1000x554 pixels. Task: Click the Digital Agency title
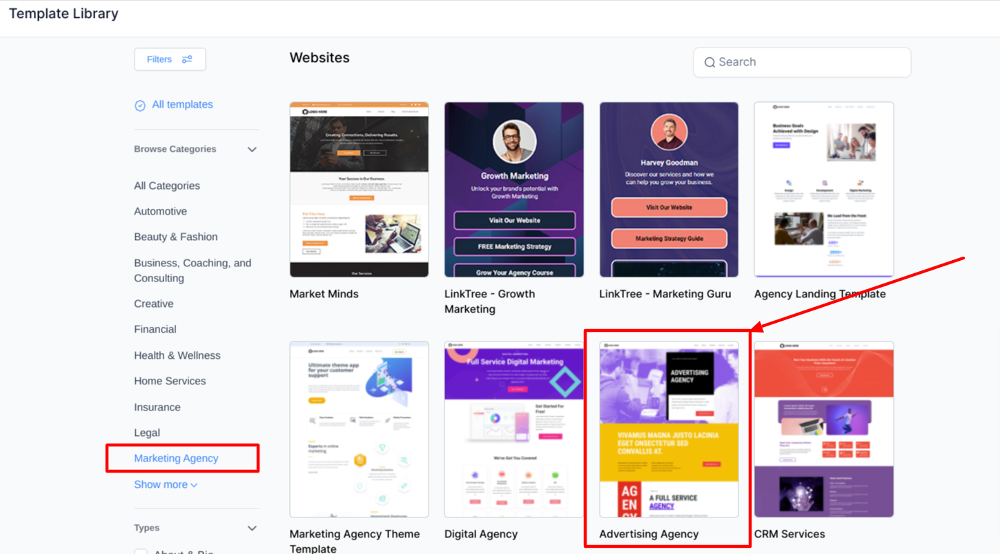tap(481, 534)
